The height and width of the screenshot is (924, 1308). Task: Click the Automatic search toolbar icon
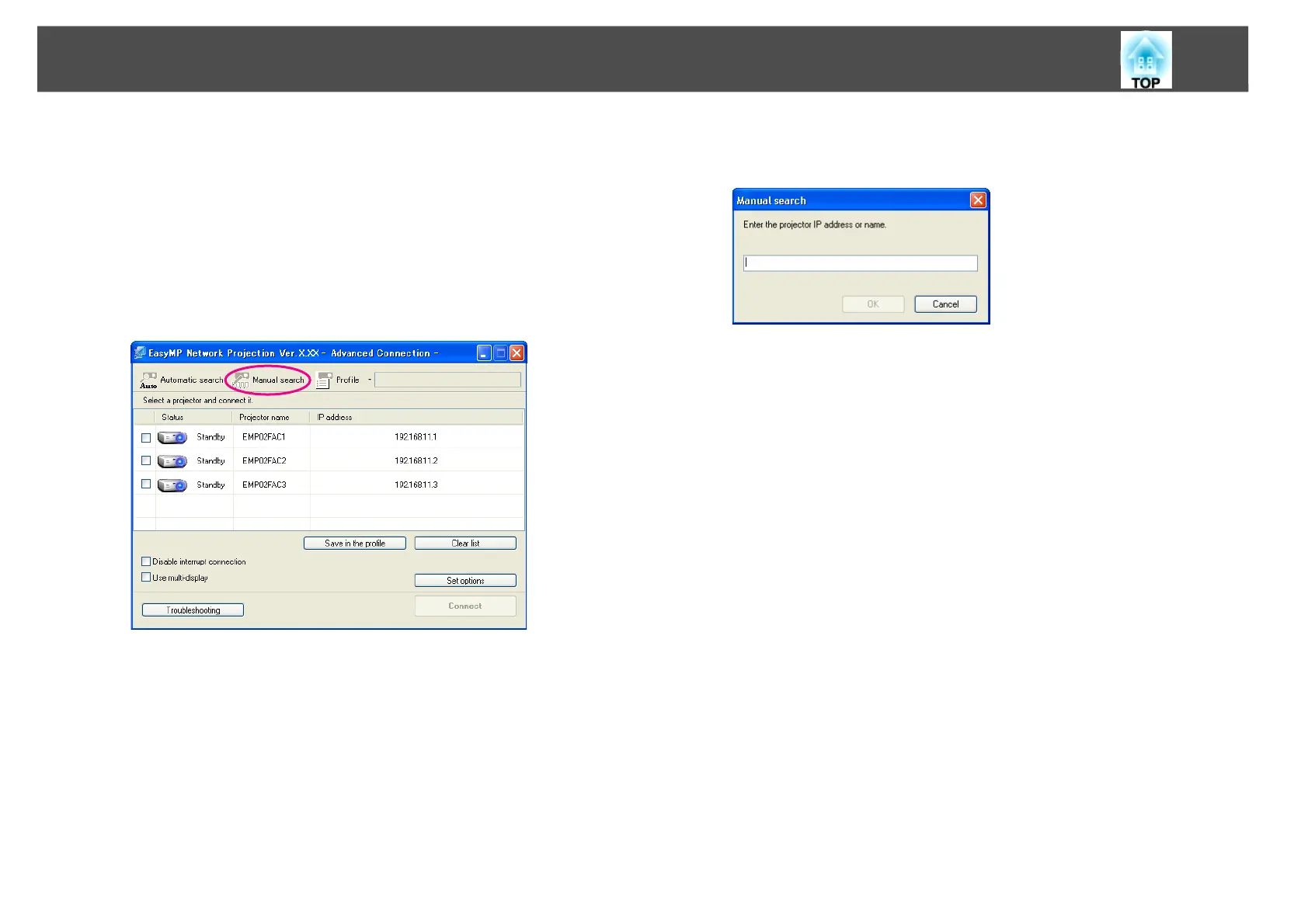pyautogui.click(x=148, y=380)
